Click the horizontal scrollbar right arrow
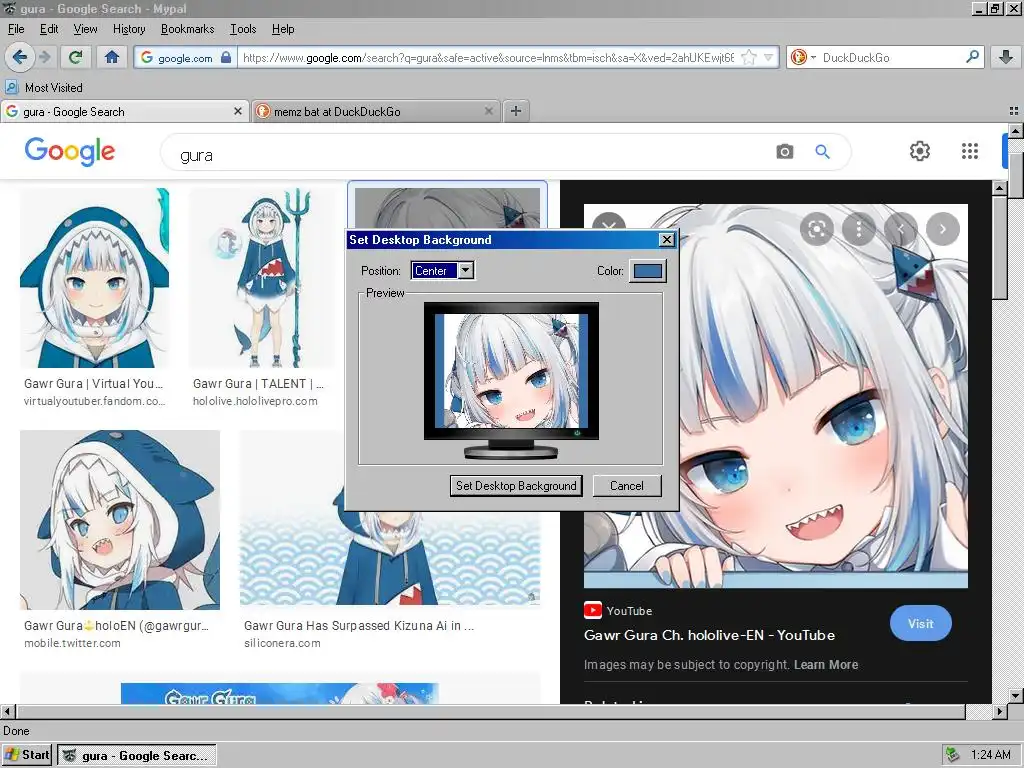Viewport: 1024px width, 768px height. (999, 711)
